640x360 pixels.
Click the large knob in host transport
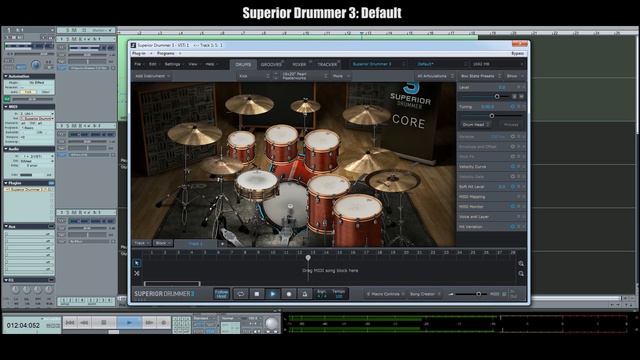tap(271, 323)
